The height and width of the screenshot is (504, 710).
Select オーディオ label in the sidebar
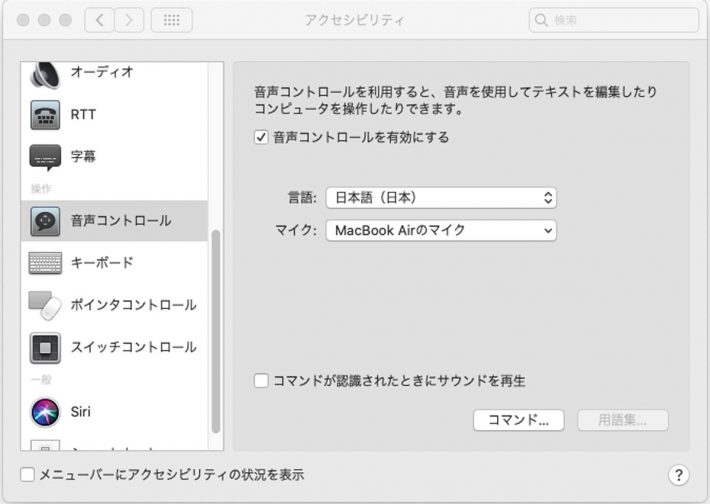102,72
